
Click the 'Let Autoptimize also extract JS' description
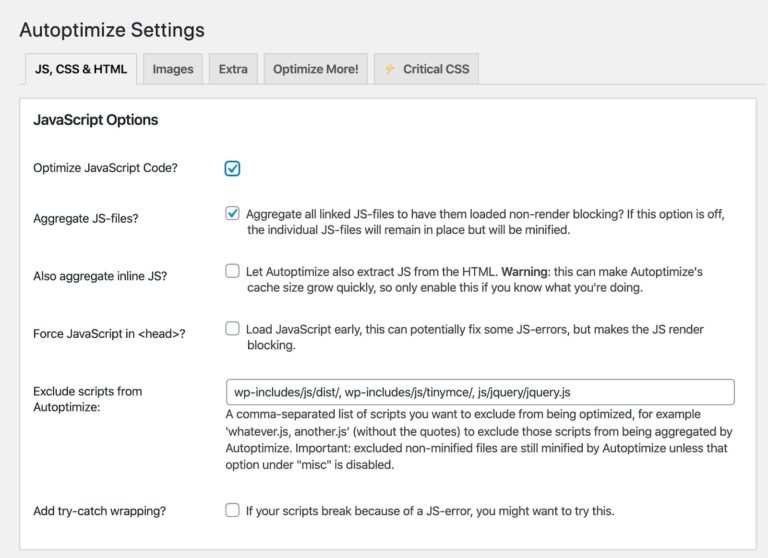click(474, 279)
